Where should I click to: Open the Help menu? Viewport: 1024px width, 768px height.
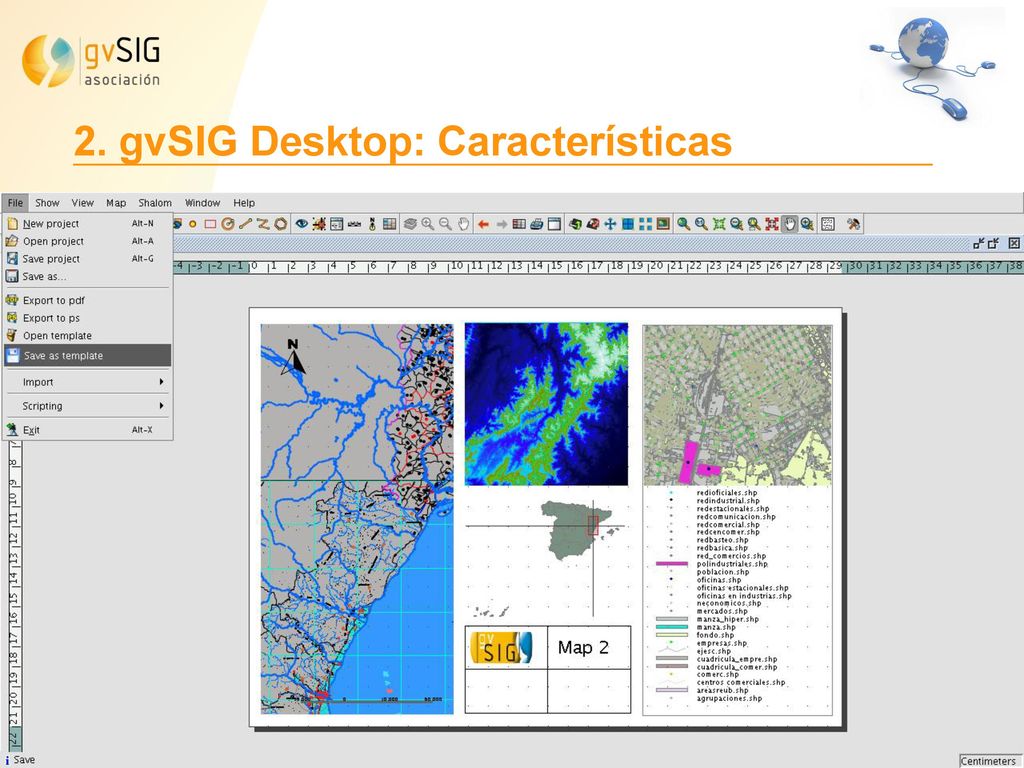[x=244, y=202]
